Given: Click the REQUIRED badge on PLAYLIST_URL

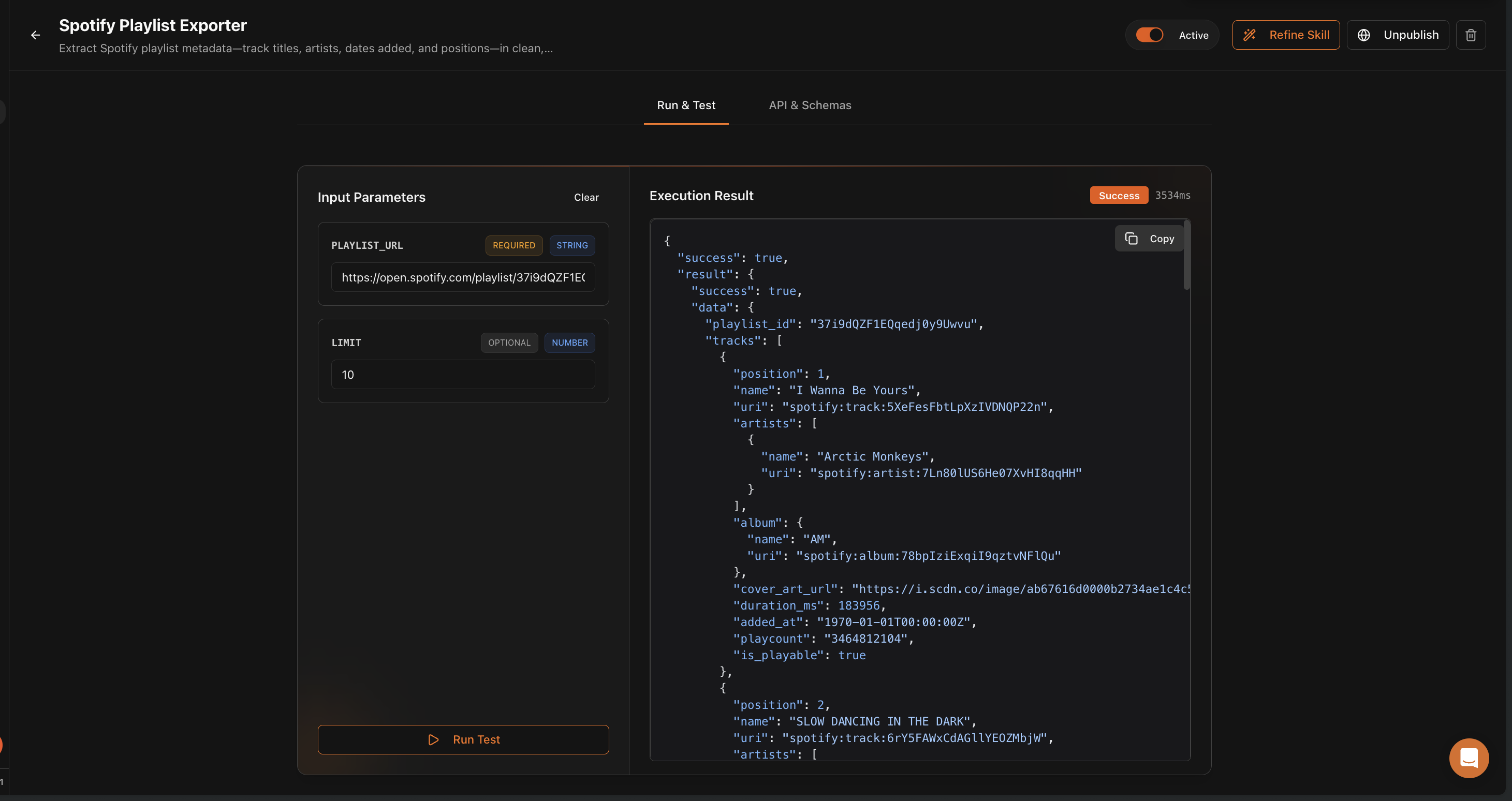Looking at the screenshot, I should pos(513,245).
